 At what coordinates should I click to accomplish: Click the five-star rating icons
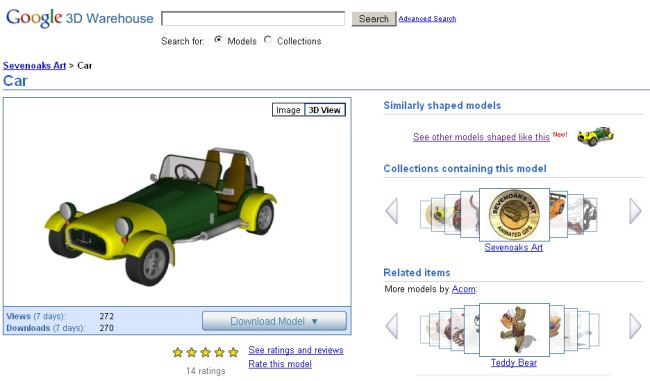coord(206,352)
